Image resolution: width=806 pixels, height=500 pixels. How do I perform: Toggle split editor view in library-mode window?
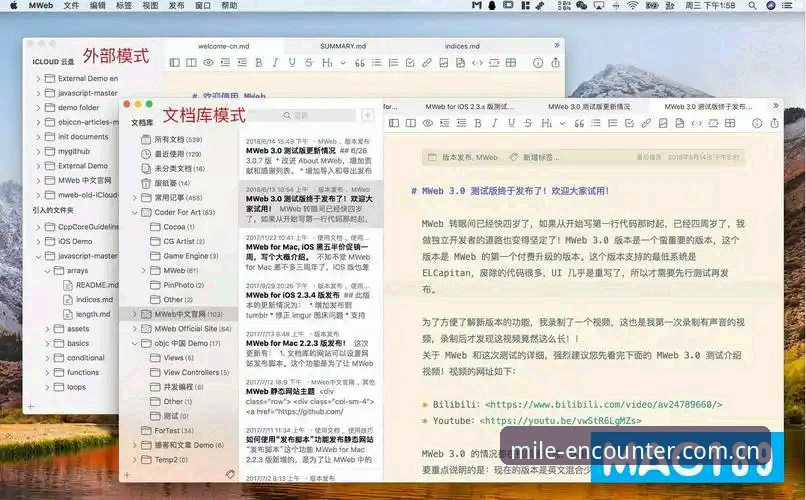pyautogui.click(x=411, y=123)
